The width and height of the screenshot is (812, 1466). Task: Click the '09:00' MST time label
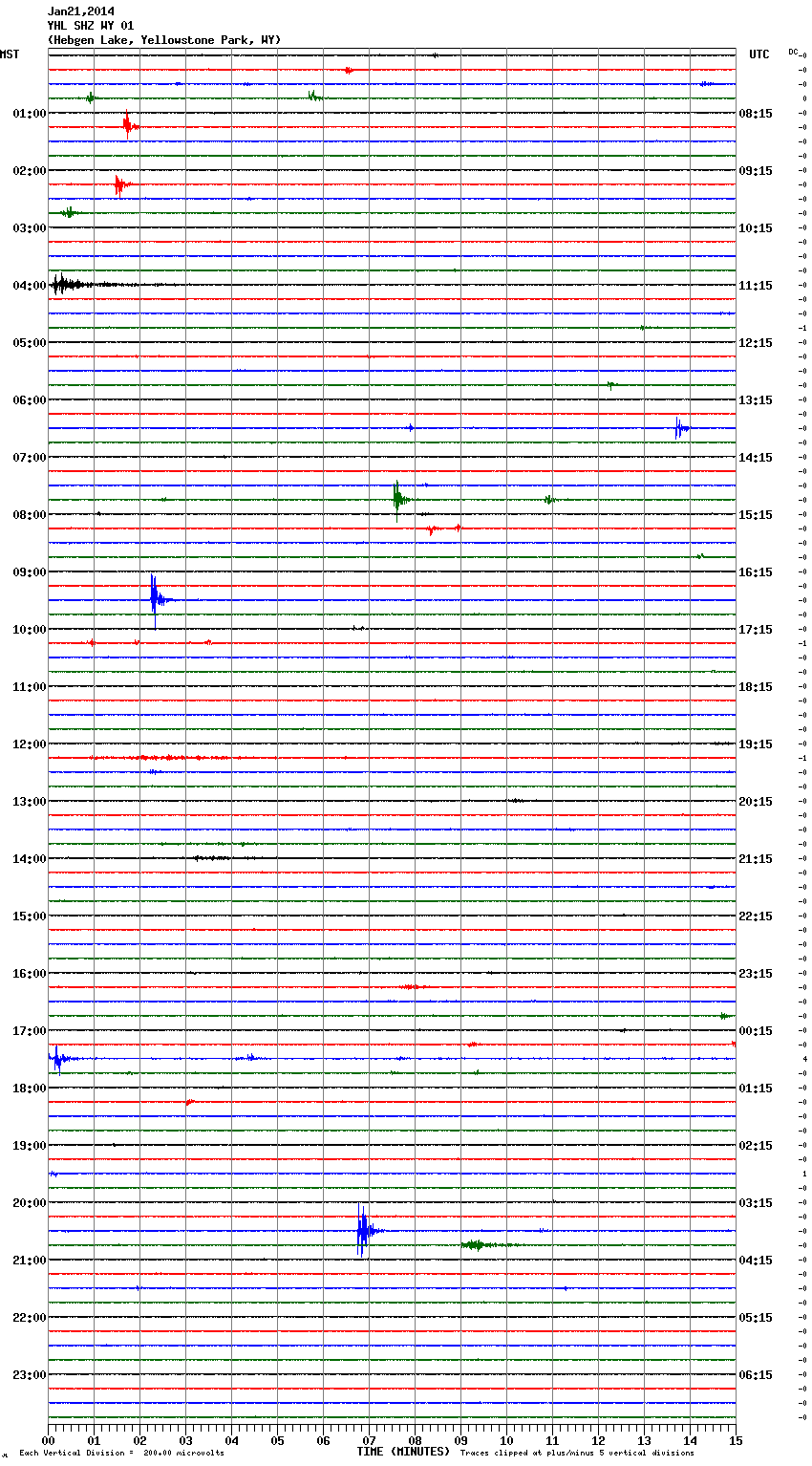[30, 572]
